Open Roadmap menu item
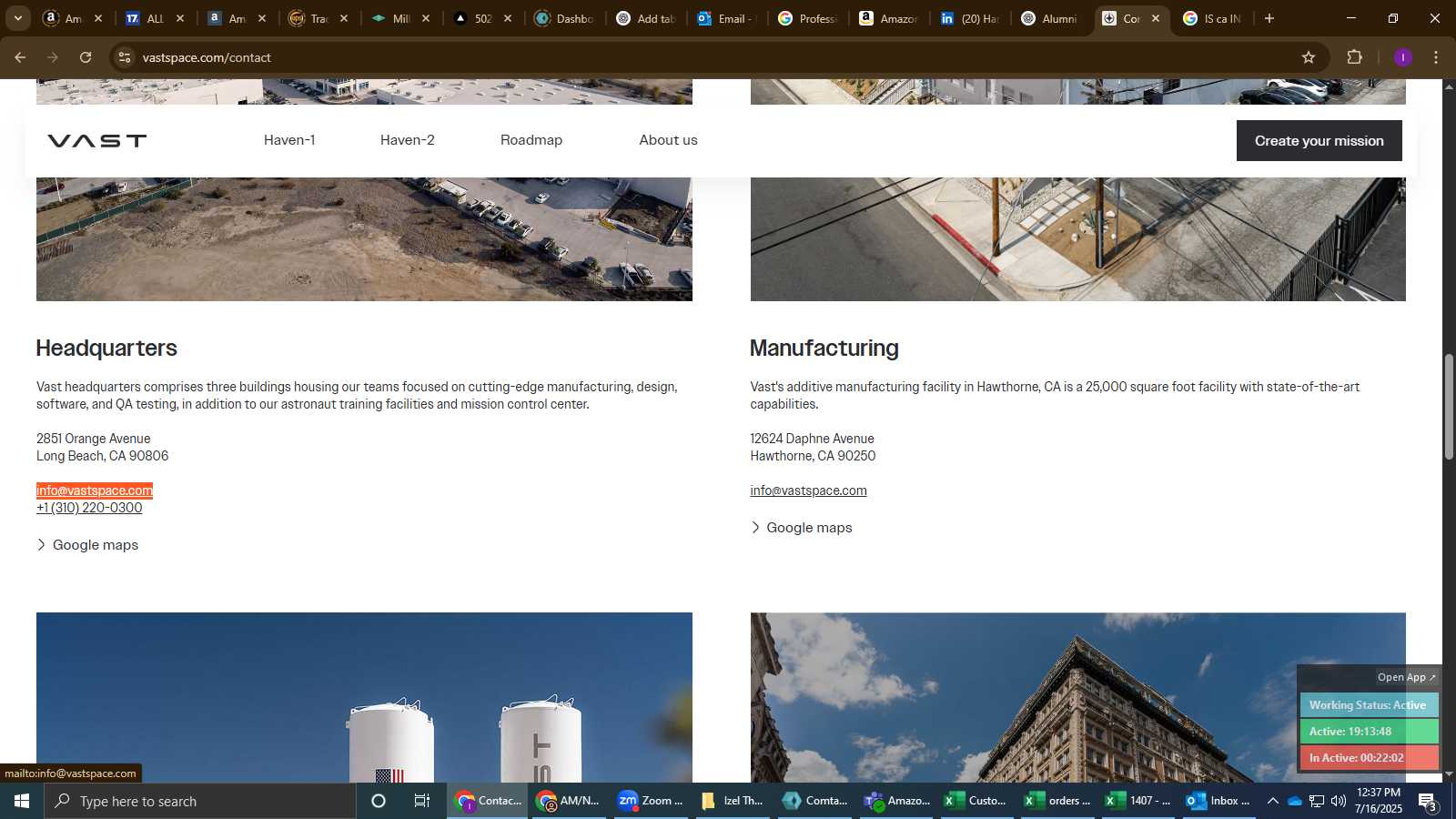This screenshot has width=1456, height=819. [x=531, y=140]
